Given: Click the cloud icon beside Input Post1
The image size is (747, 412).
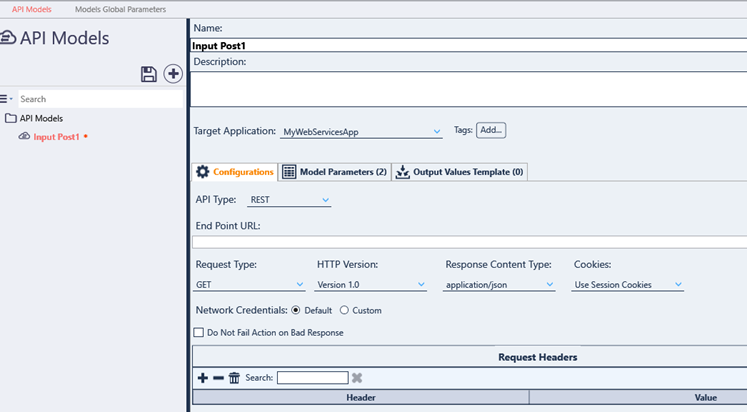Looking at the screenshot, I should click(x=24, y=136).
